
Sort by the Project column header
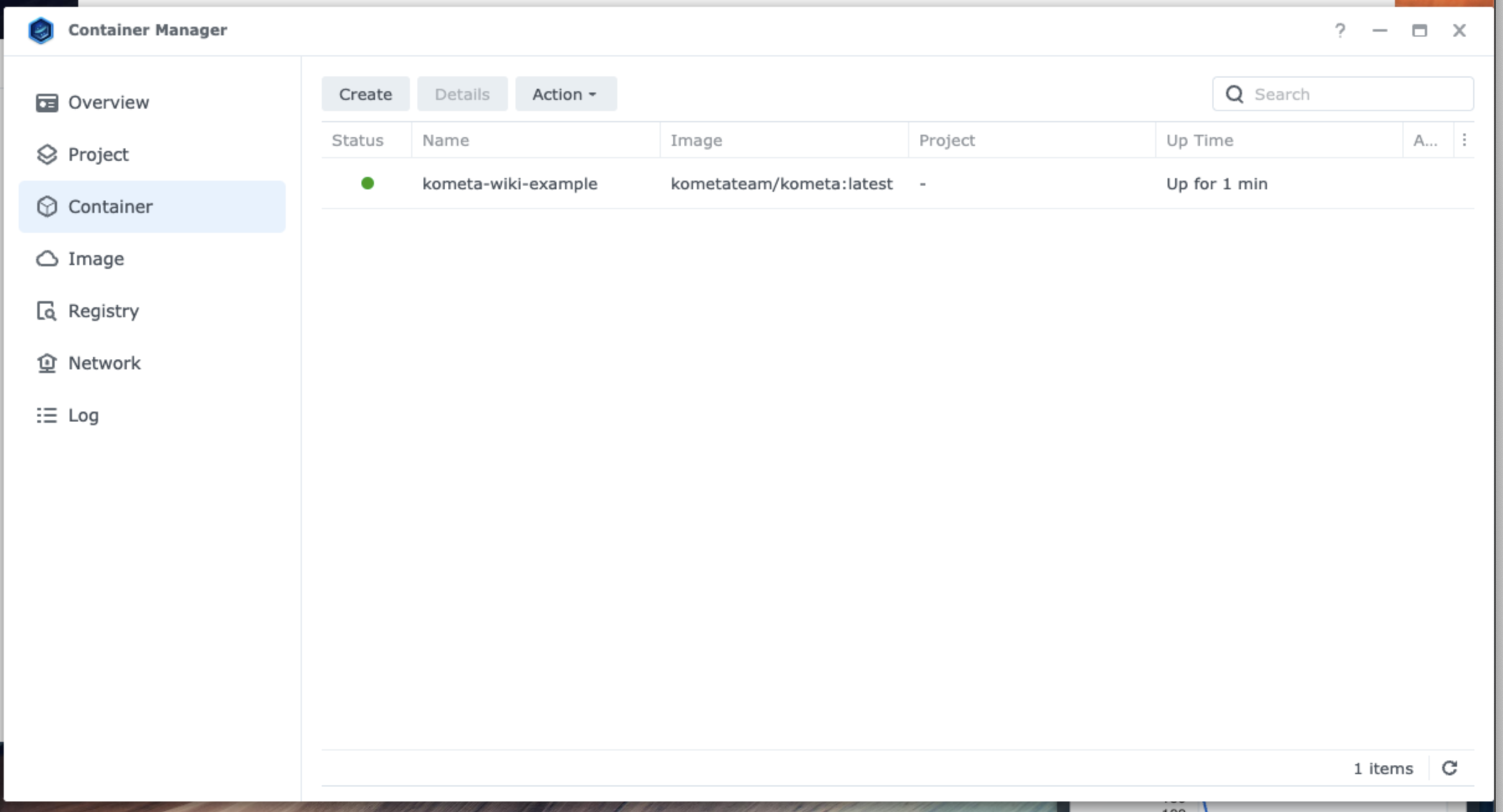pos(1032,140)
